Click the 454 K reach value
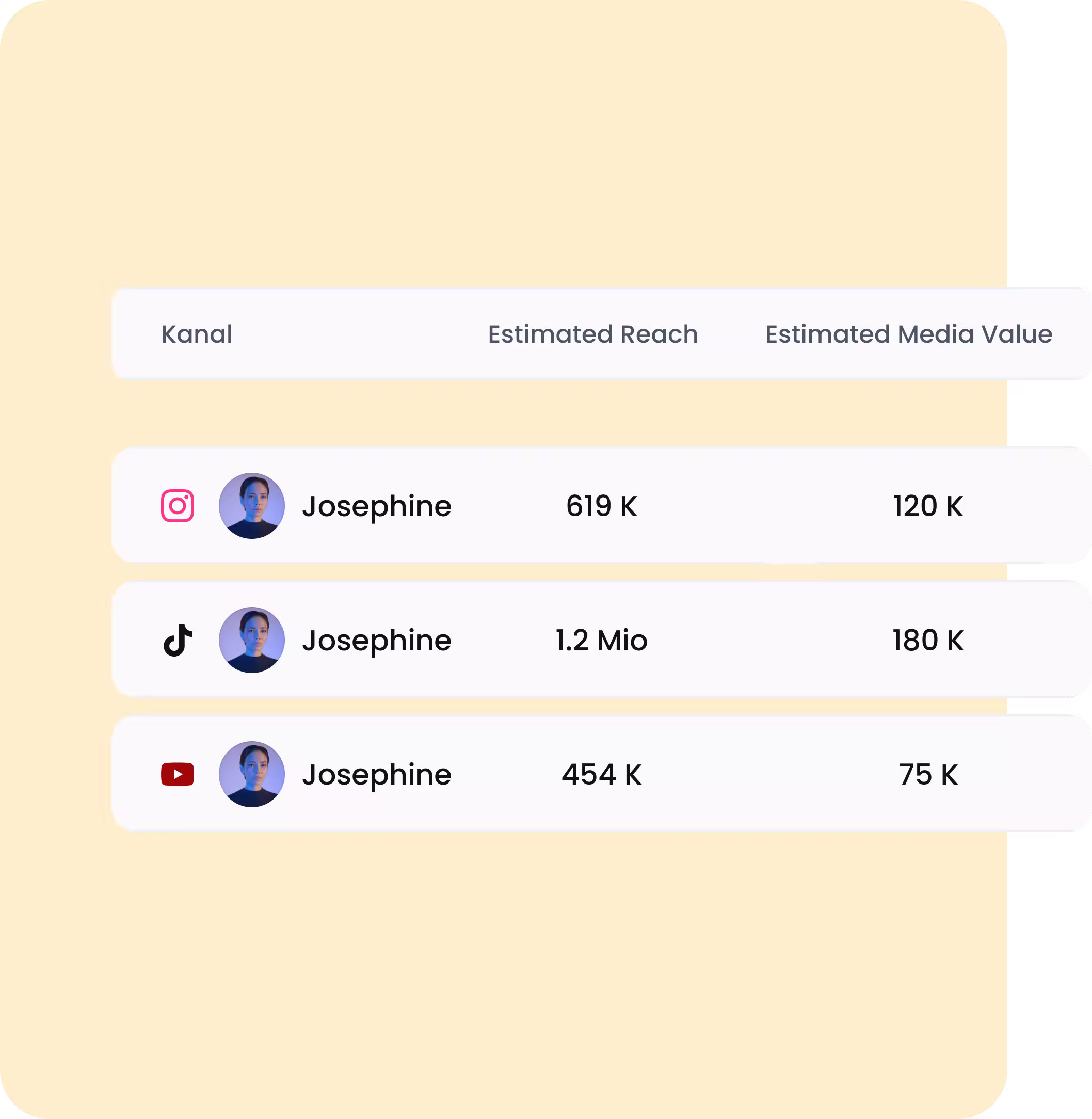The height and width of the screenshot is (1119, 1092). point(602,774)
